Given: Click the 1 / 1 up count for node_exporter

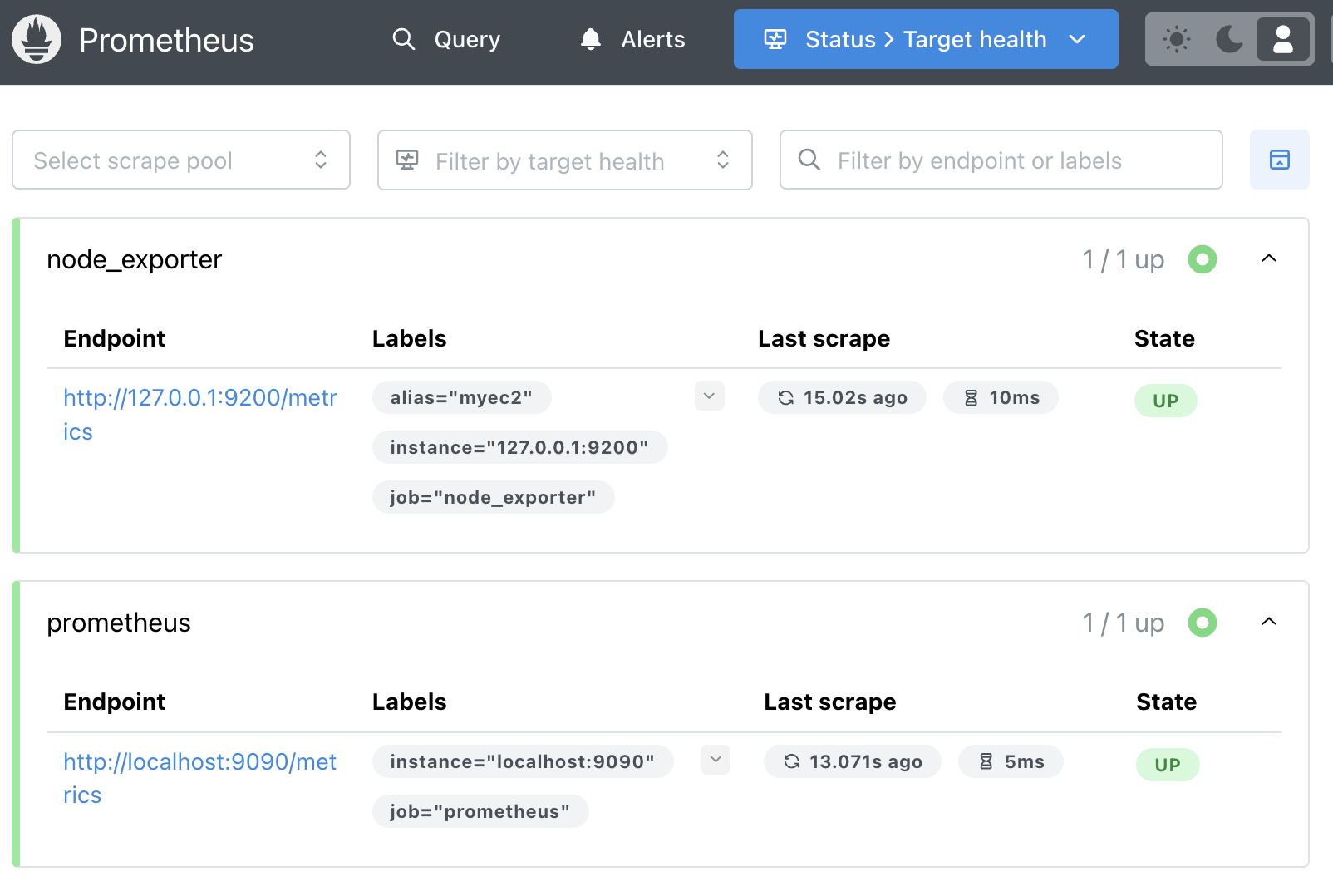Looking at the screenshot, I should click(x=1124, y=259).
